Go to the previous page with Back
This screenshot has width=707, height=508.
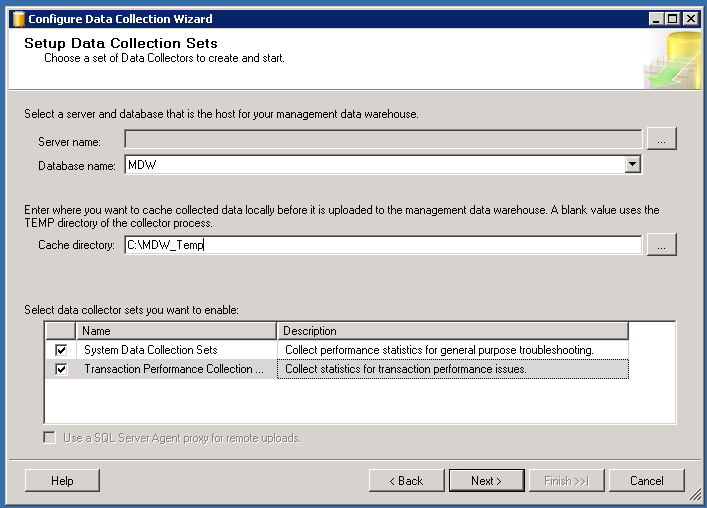[x=406, y=481]
